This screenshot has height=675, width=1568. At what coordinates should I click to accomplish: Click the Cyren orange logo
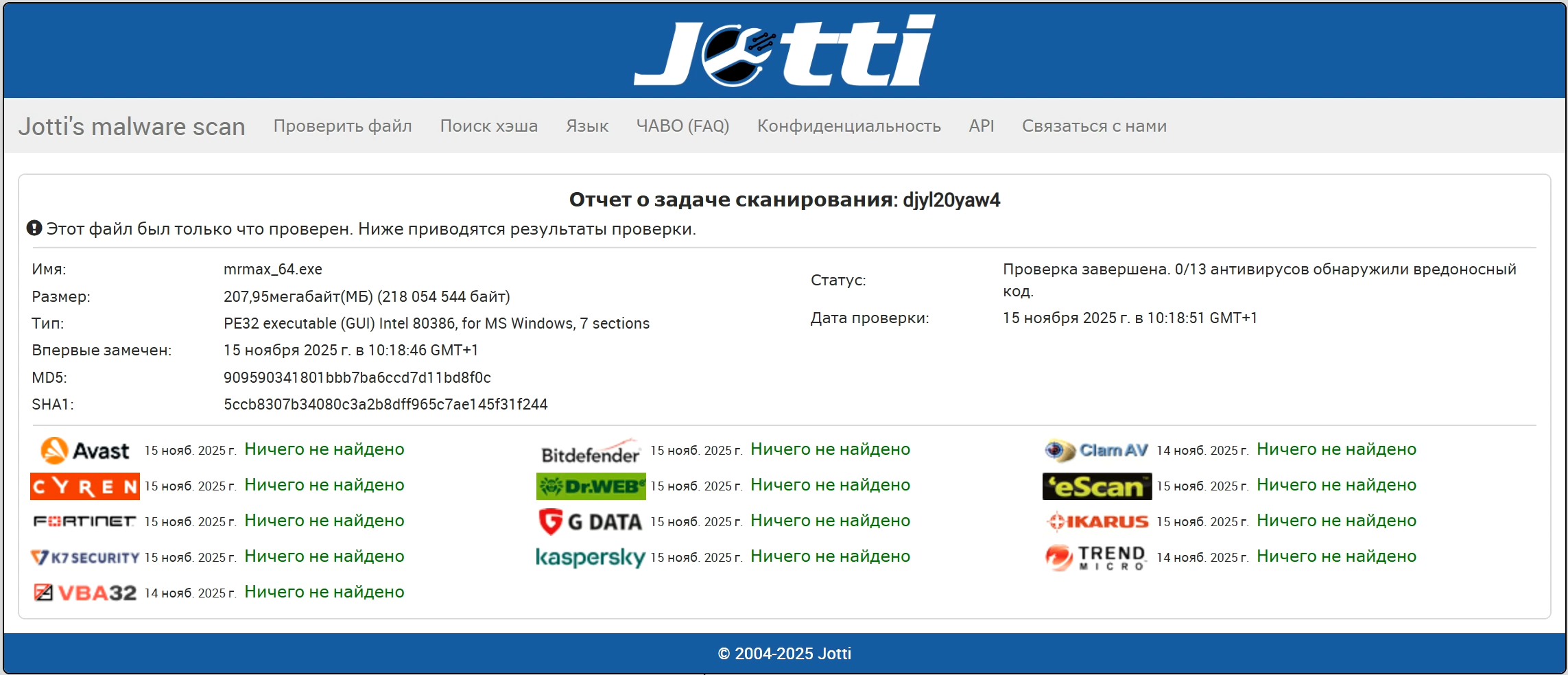(85, 486)
